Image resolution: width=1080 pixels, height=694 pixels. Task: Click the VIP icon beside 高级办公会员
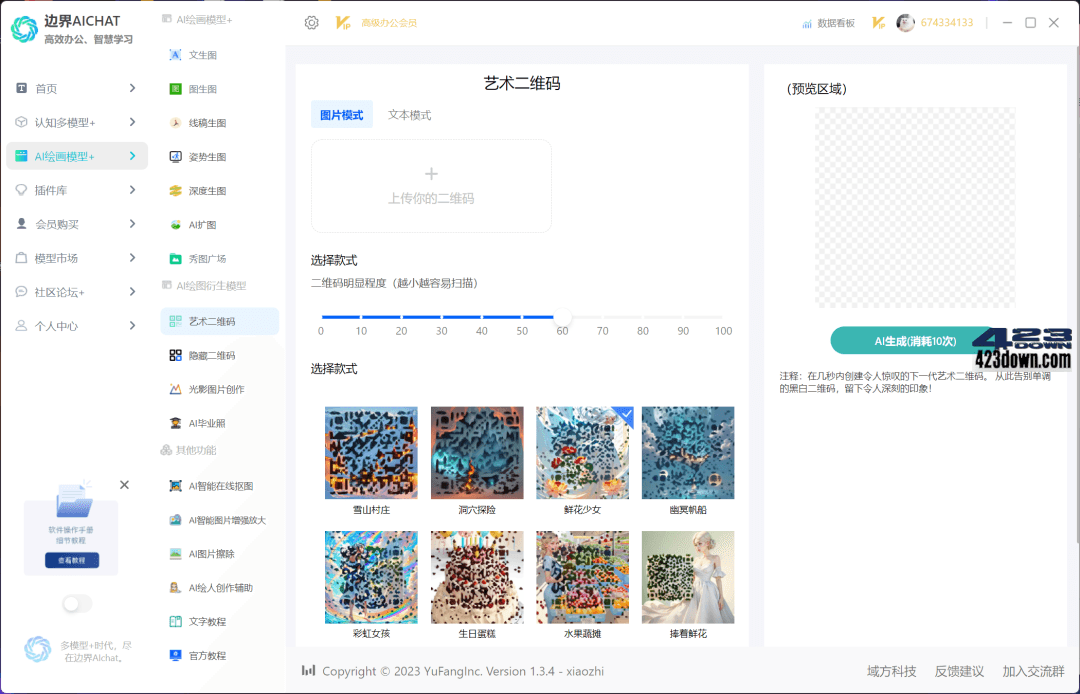pyautogui.click(x=343, y=23)
